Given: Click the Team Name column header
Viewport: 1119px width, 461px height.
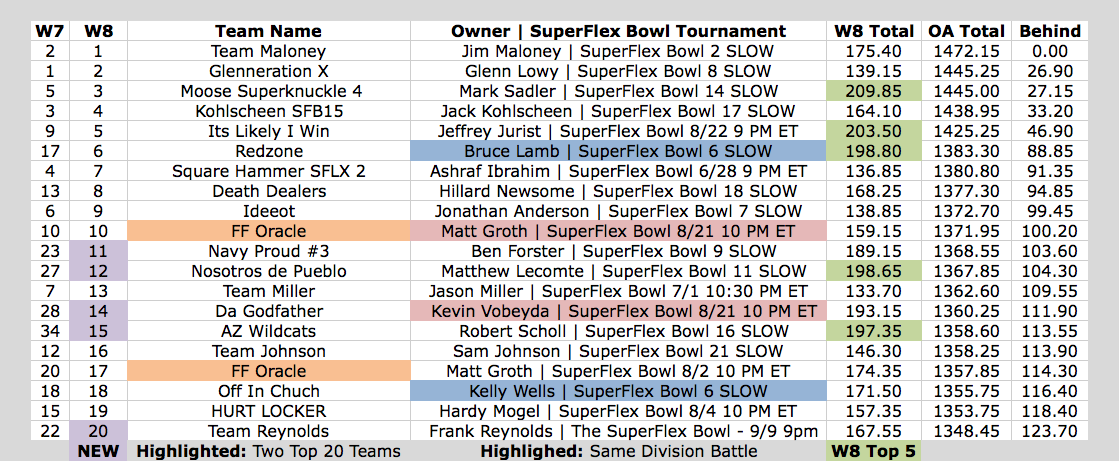Looking at the screenshot, I should [268, 31].
